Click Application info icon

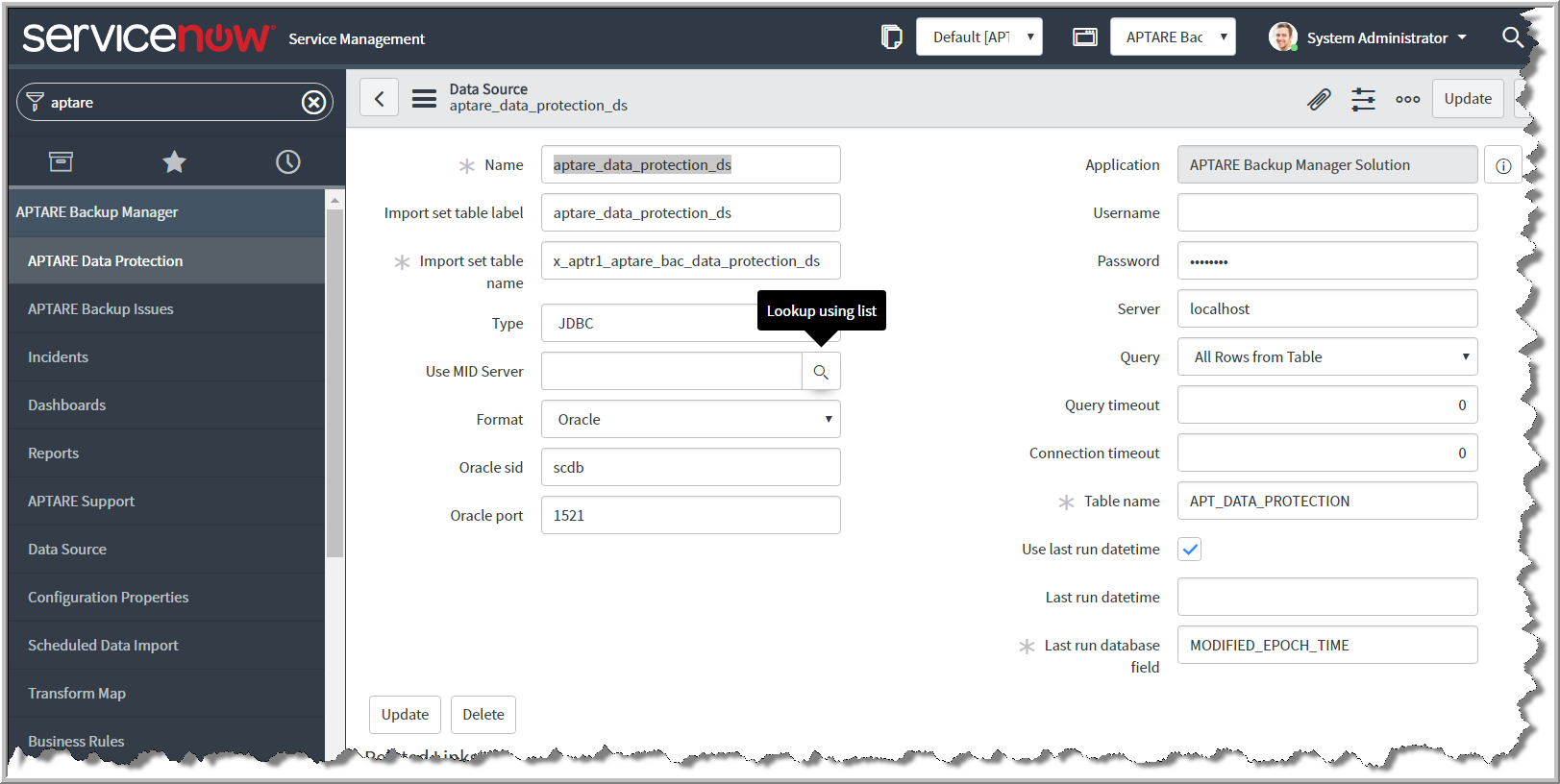coord(1503,165)
